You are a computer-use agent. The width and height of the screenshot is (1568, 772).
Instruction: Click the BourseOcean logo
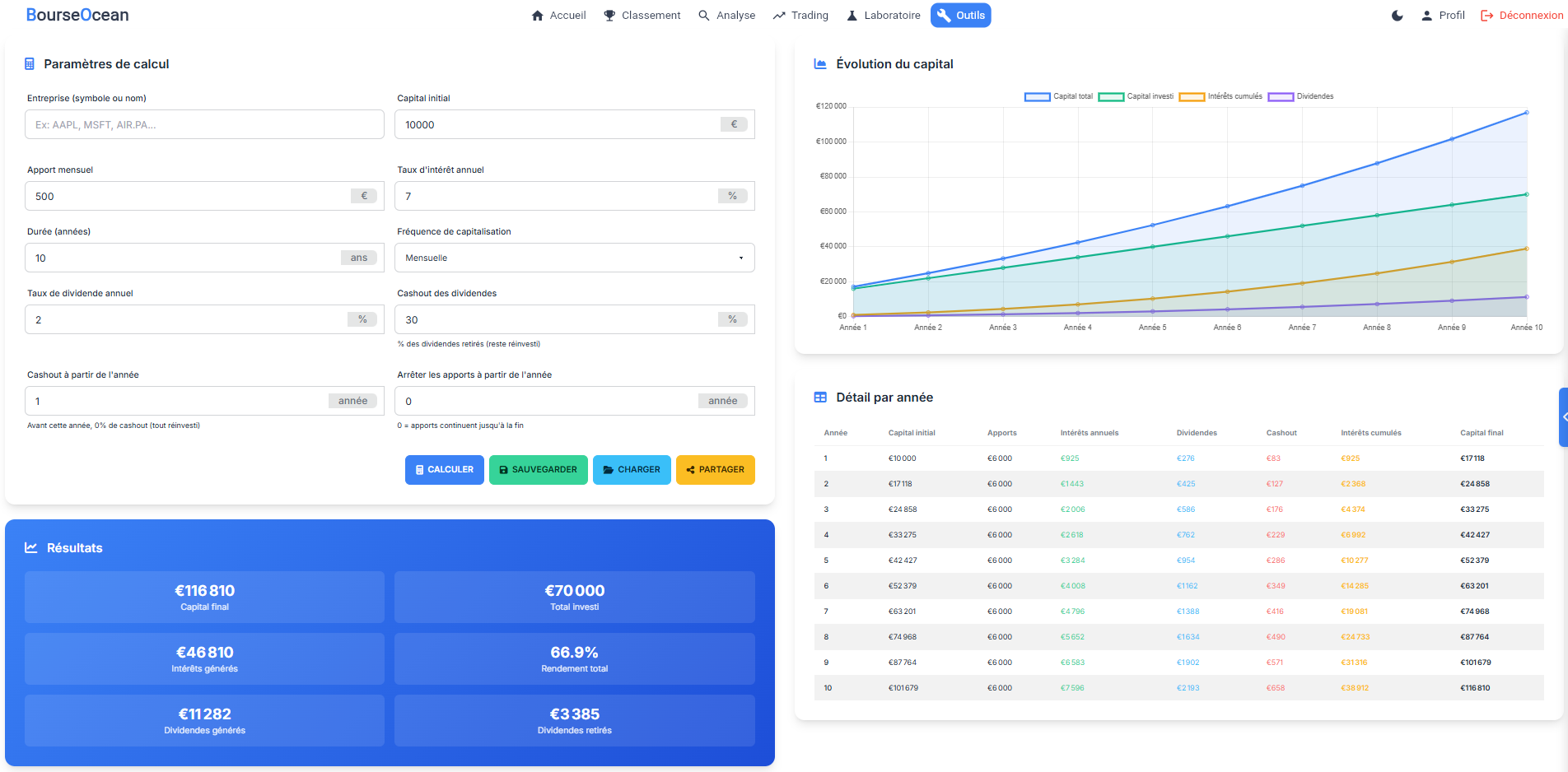point(77,15)
